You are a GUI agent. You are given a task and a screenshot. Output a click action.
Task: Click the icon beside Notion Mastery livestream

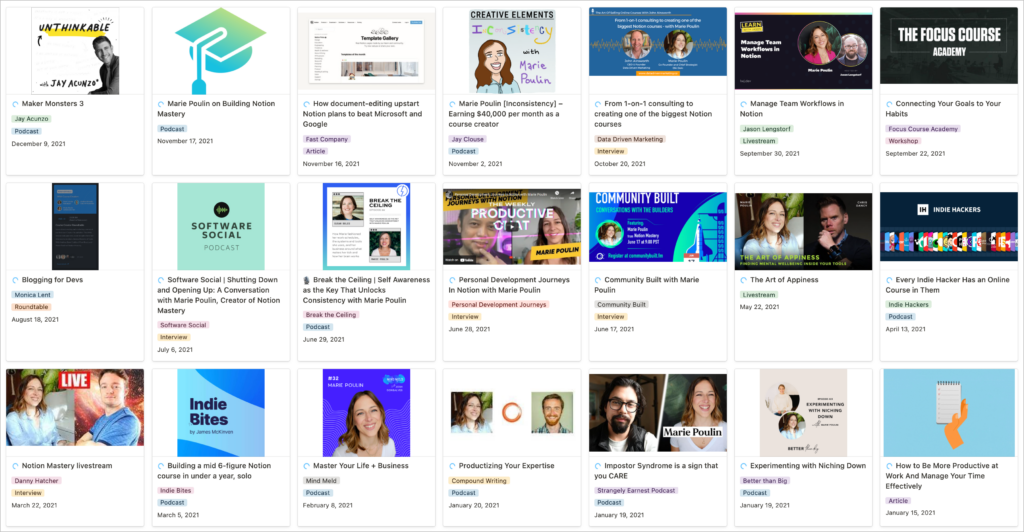point(16,466)
